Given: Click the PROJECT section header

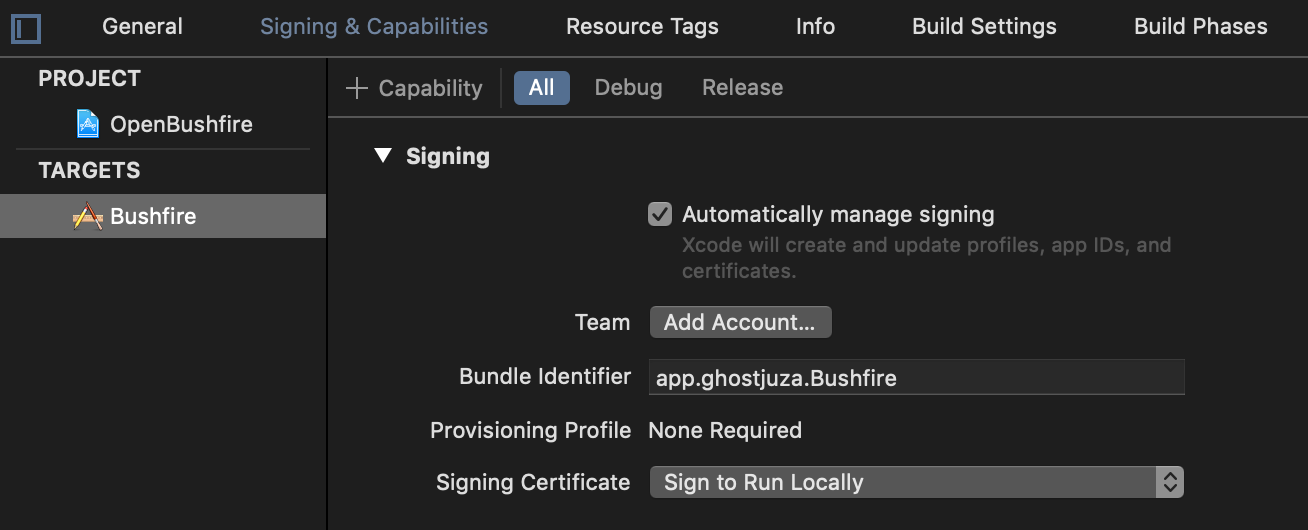Looking at the screenshot, I should pyautogui.click(x=89, y=78).
